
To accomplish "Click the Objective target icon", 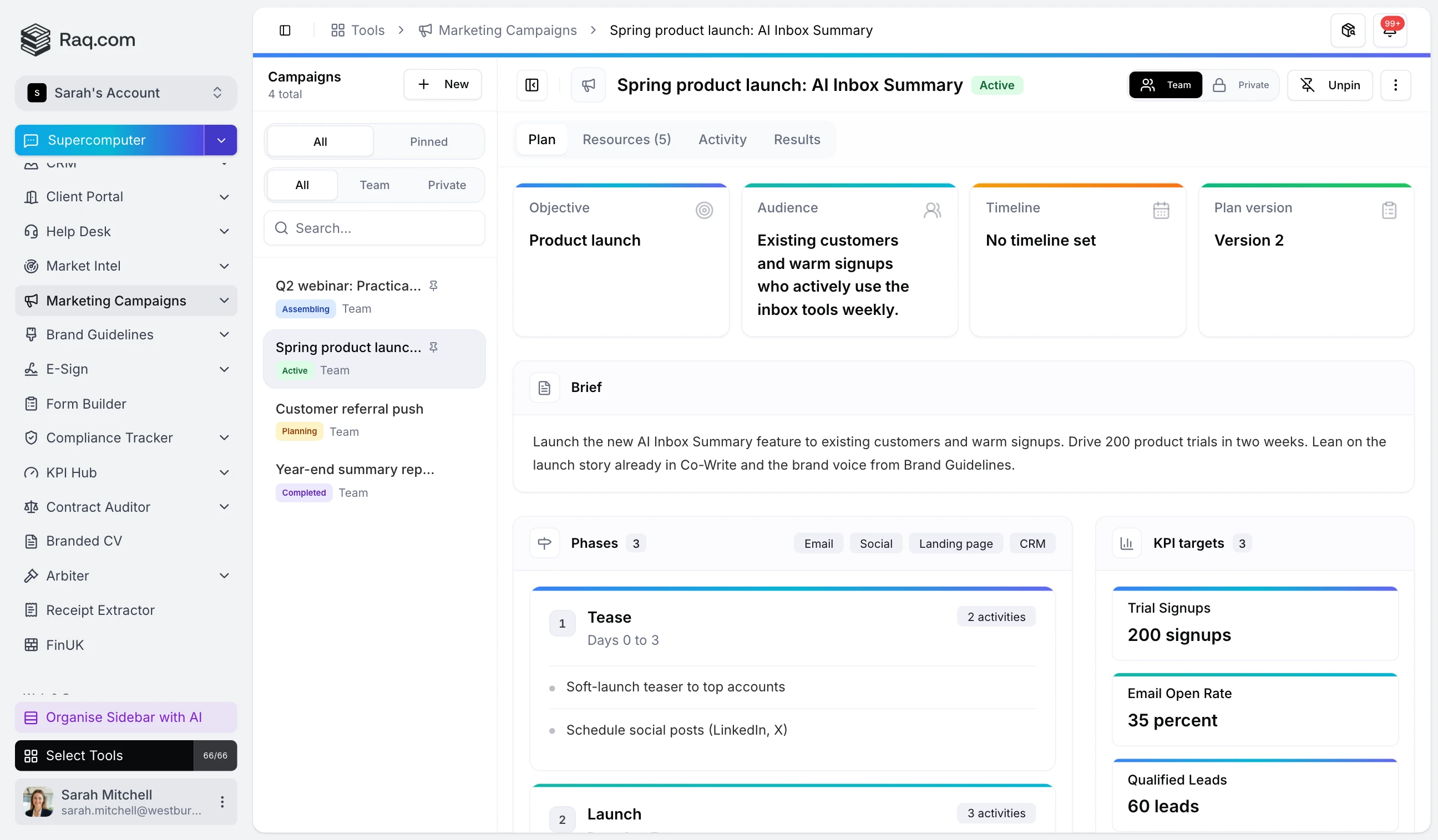I will coord(704,210).
